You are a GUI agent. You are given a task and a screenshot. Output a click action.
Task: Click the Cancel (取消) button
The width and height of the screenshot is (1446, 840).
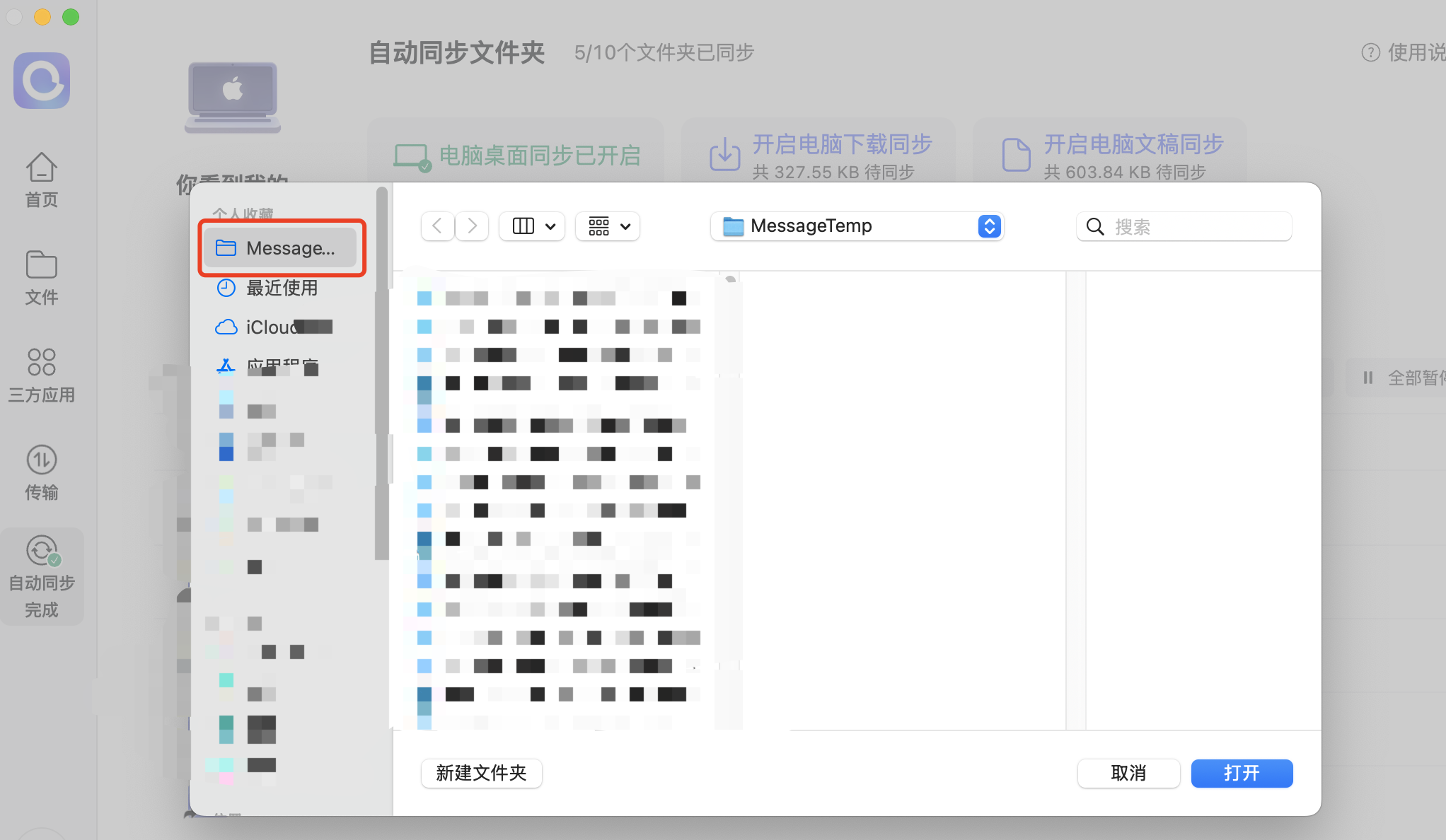click(1128, 773)
